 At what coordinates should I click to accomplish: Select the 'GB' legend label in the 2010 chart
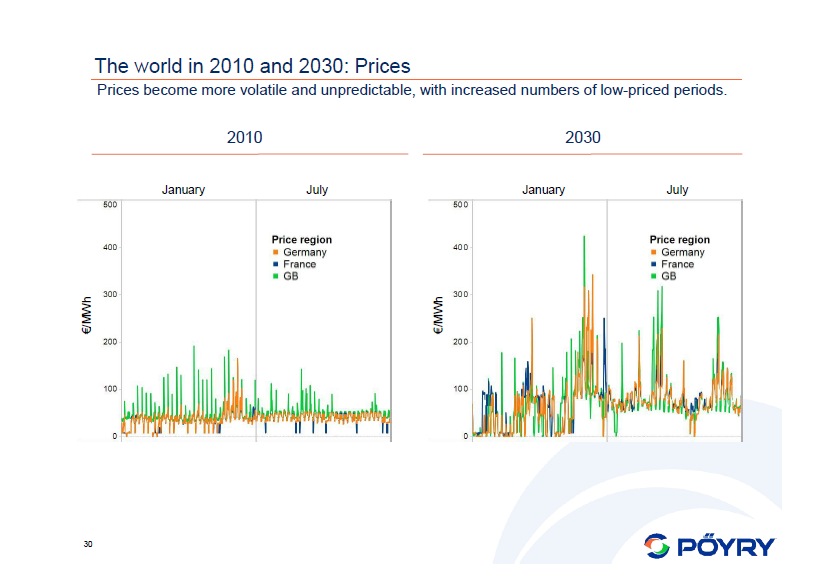point(290,276)
